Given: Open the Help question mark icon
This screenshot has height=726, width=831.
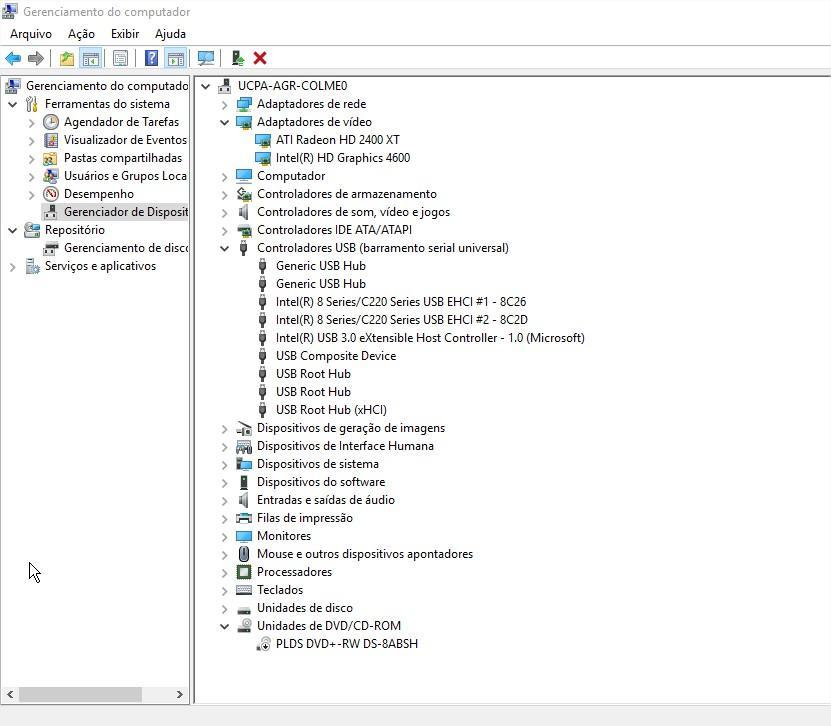Looking at the screenshot, I should 152,58.
